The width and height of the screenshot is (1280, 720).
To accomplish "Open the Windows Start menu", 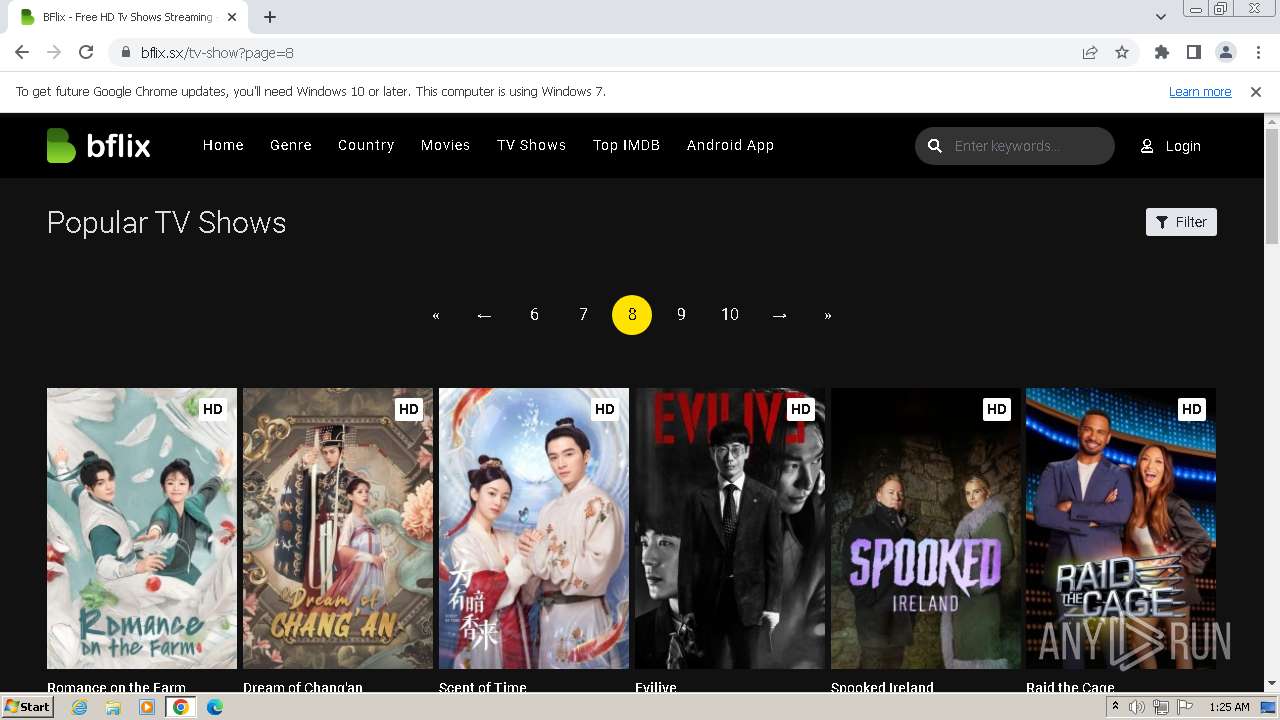I will [x=27, y=707].
